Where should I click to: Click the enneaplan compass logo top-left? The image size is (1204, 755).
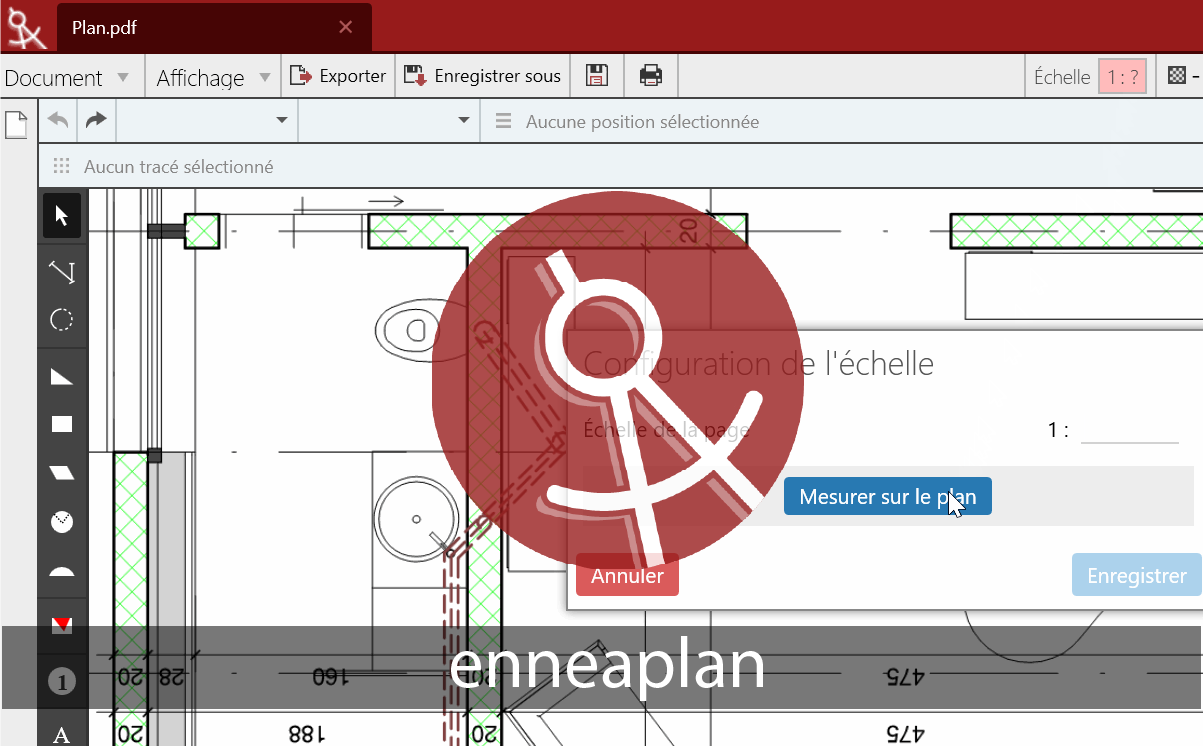click(x=26, y=27)
